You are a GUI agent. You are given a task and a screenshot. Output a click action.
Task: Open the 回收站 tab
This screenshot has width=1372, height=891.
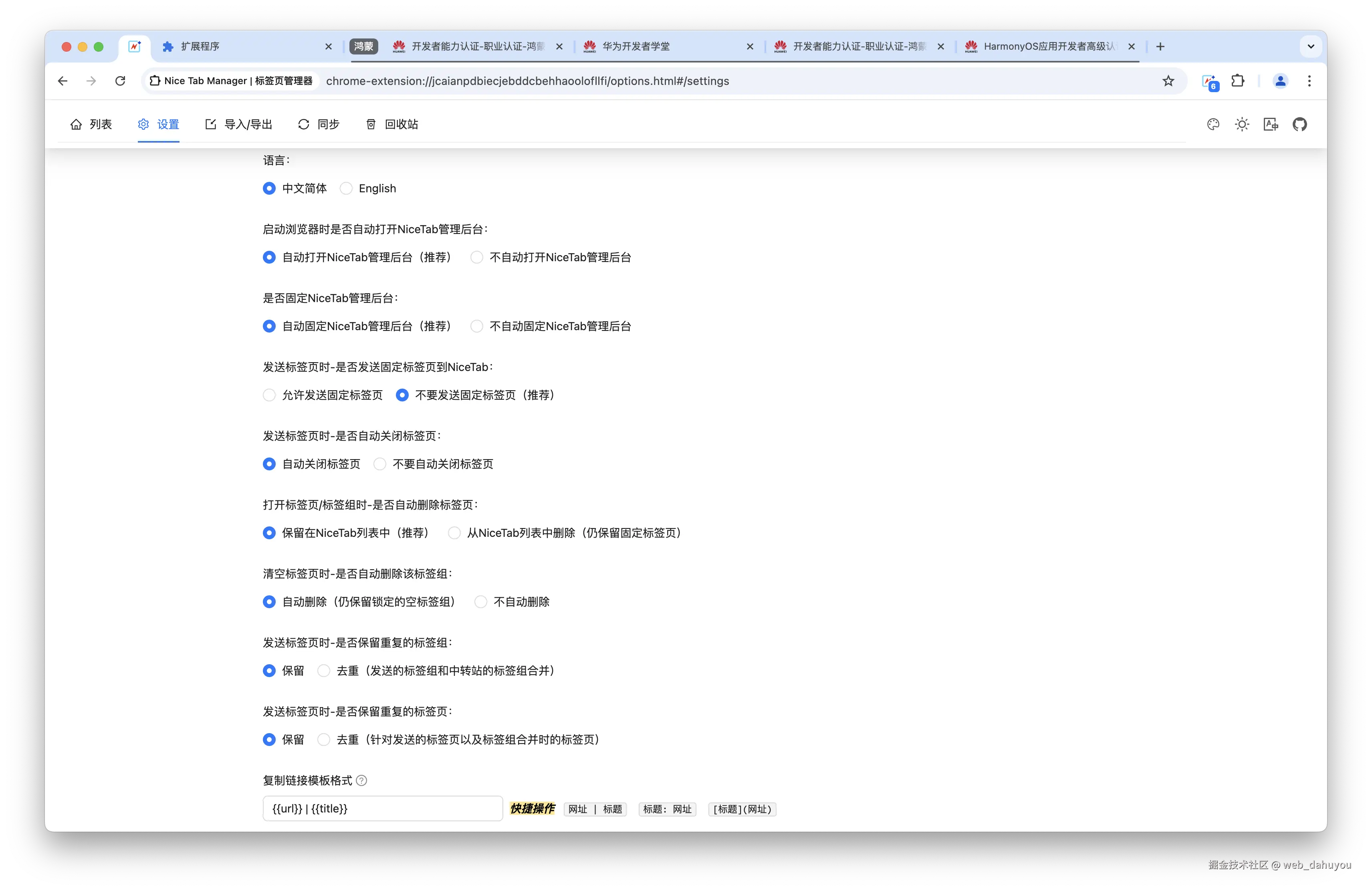pyautogui.click(x=392, y=125)
